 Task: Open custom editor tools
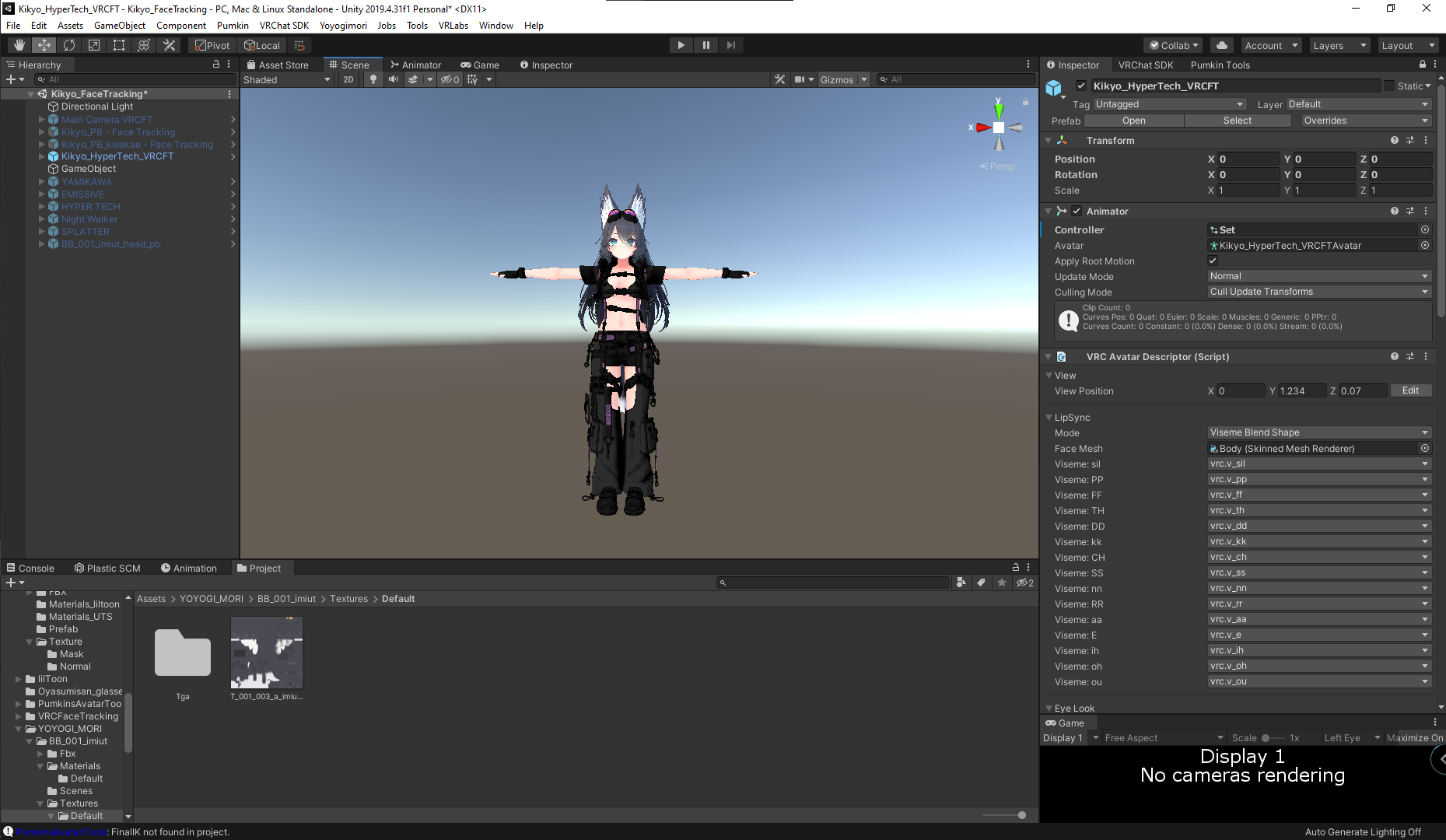tap(169, 45)
